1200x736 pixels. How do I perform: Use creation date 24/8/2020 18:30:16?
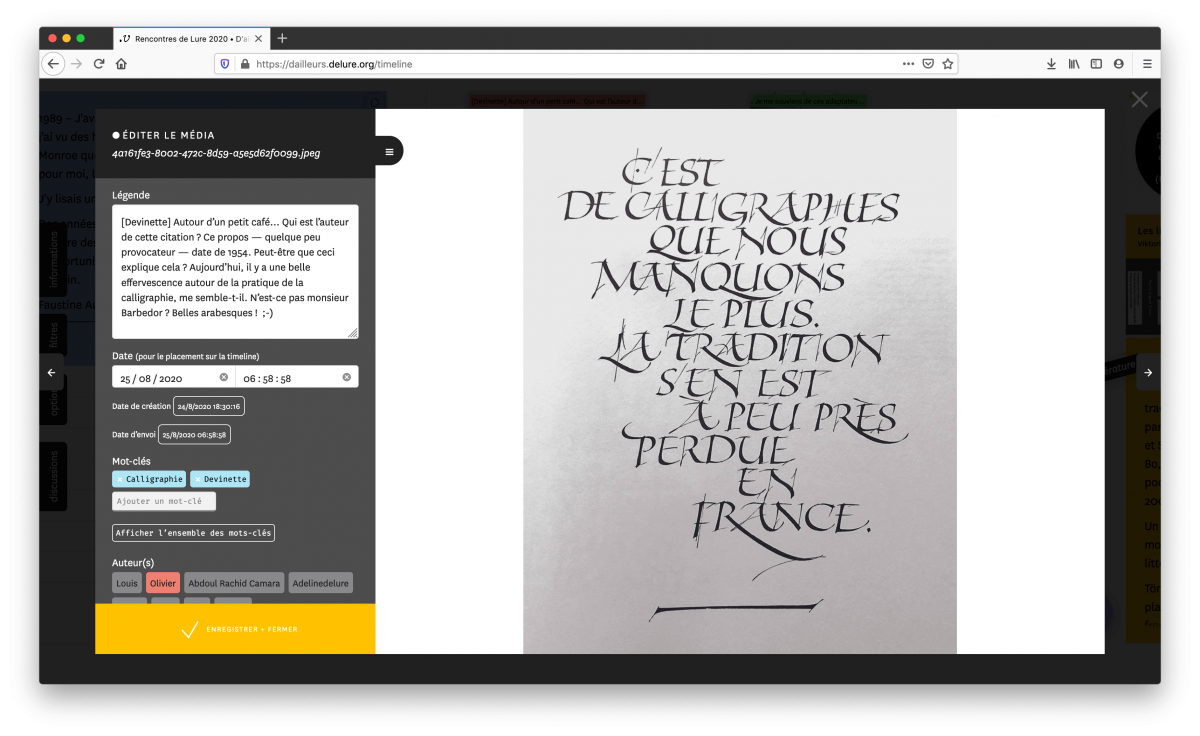[x=209, y=406]
